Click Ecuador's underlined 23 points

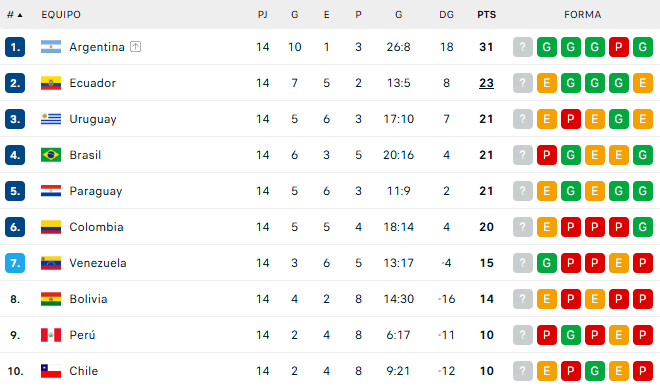point(486,83)
